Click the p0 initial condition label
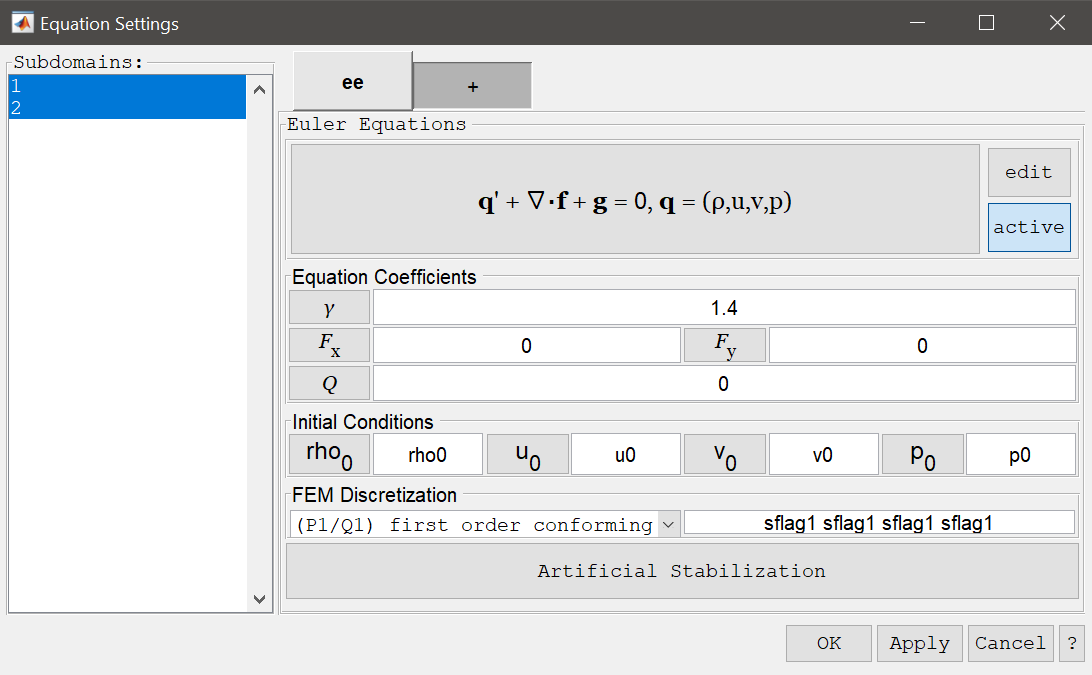Viewport: 1092px width, 675px height. (923, 454)
